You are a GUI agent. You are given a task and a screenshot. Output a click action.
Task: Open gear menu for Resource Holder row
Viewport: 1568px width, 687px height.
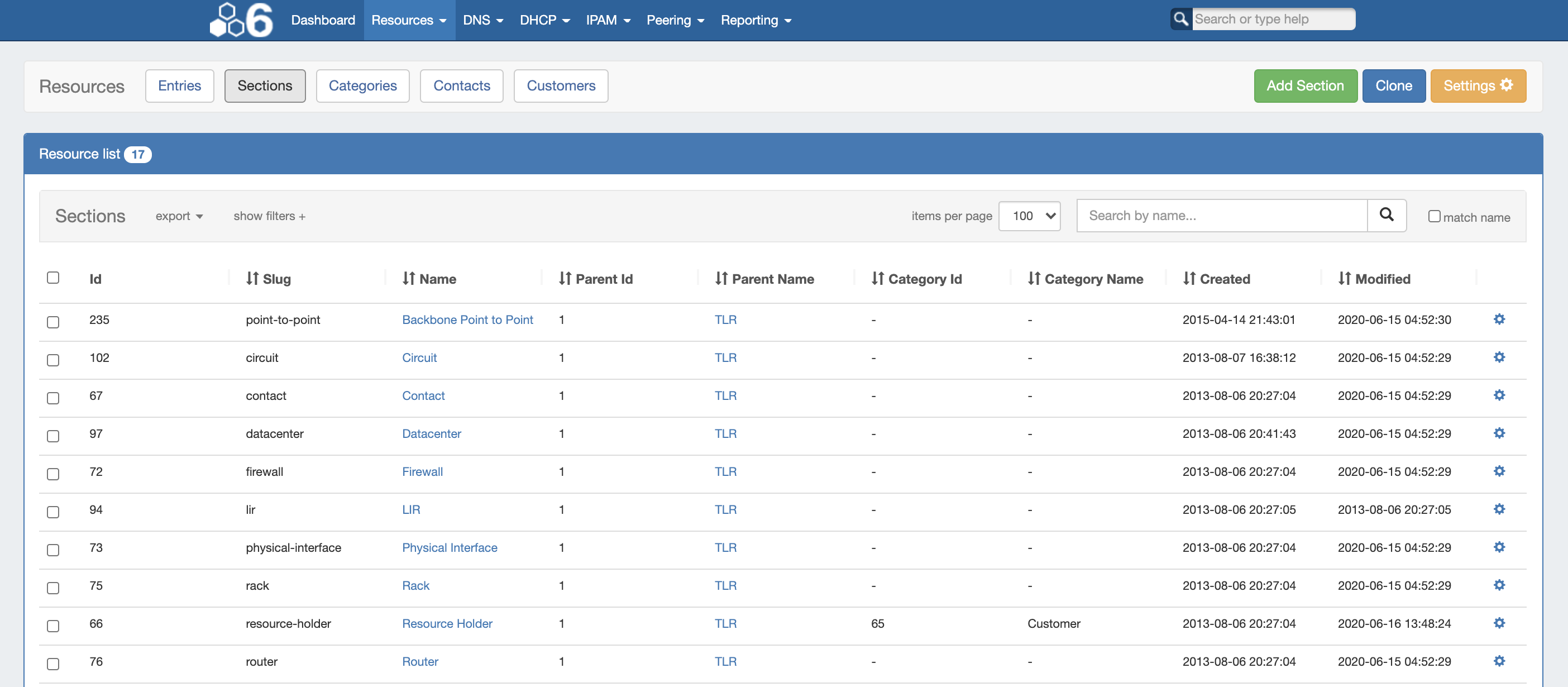click(1499, 623)
